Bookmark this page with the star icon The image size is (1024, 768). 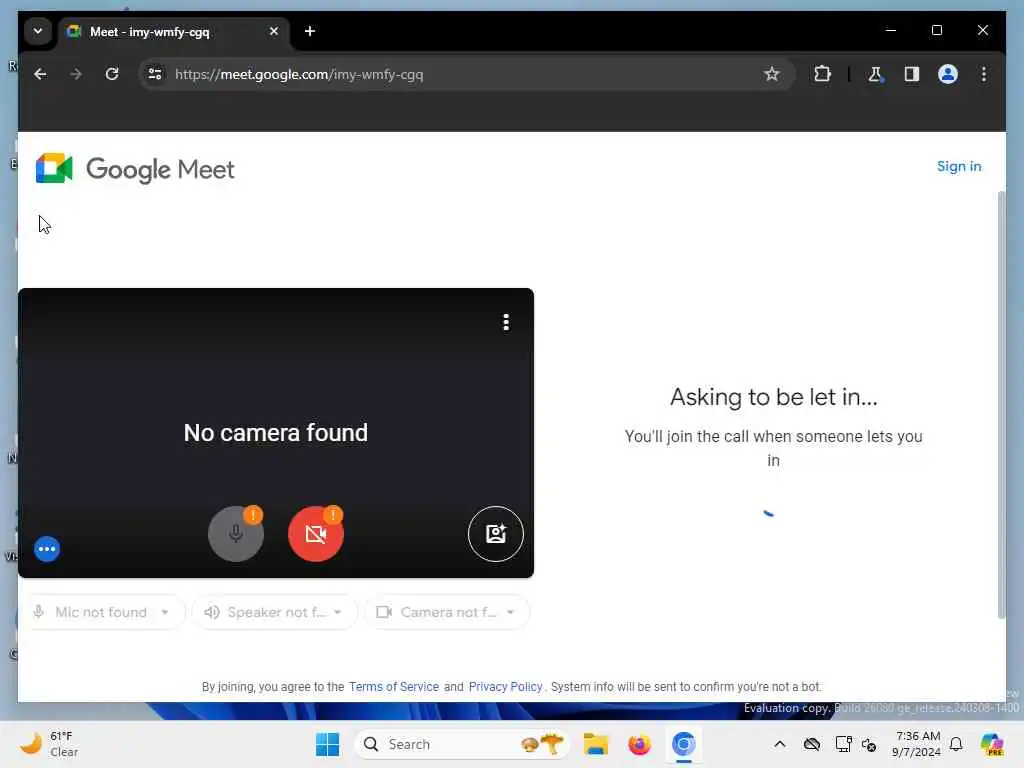pos(772,74)
